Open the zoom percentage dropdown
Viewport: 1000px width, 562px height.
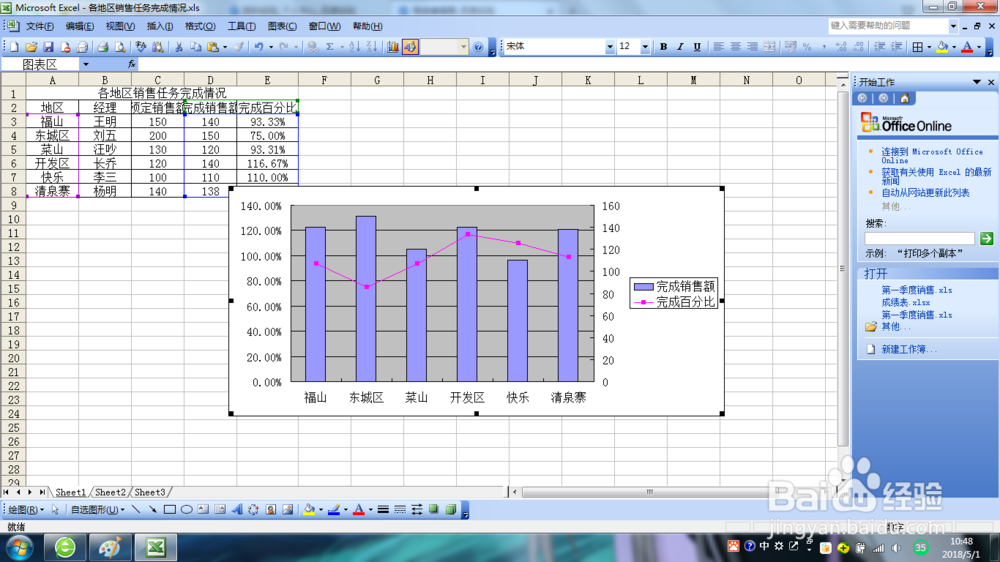(x=464, y=47)
